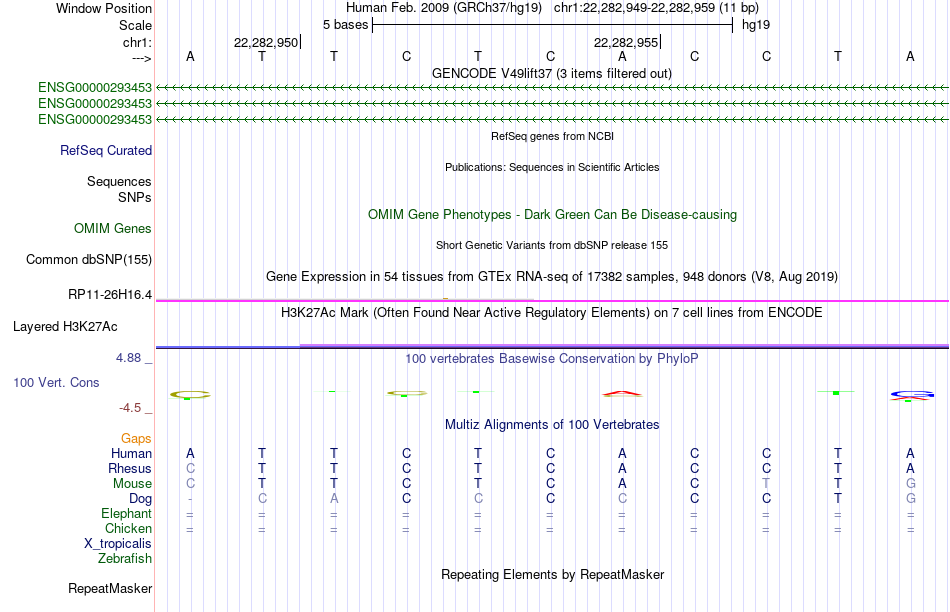Click the red A conservation logo glyph
The height and width of the screenshot is (612, 950).
pyautogui.click(x=622, y=394)
